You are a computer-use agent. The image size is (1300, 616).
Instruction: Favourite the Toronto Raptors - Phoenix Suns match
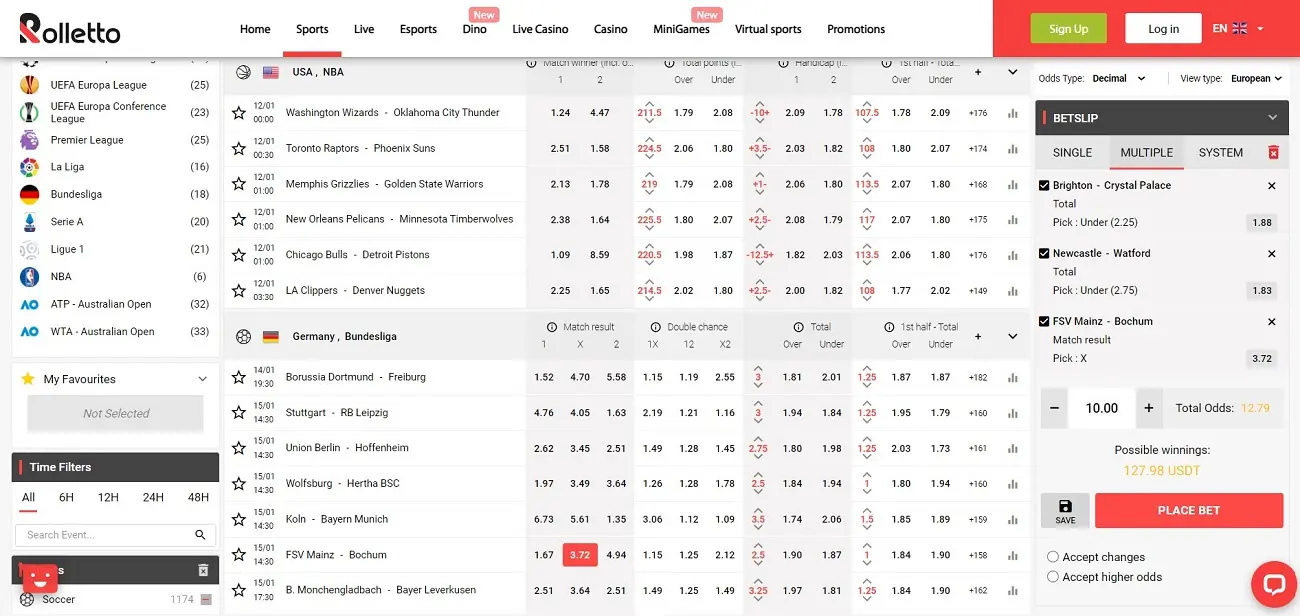coord(238,149)
